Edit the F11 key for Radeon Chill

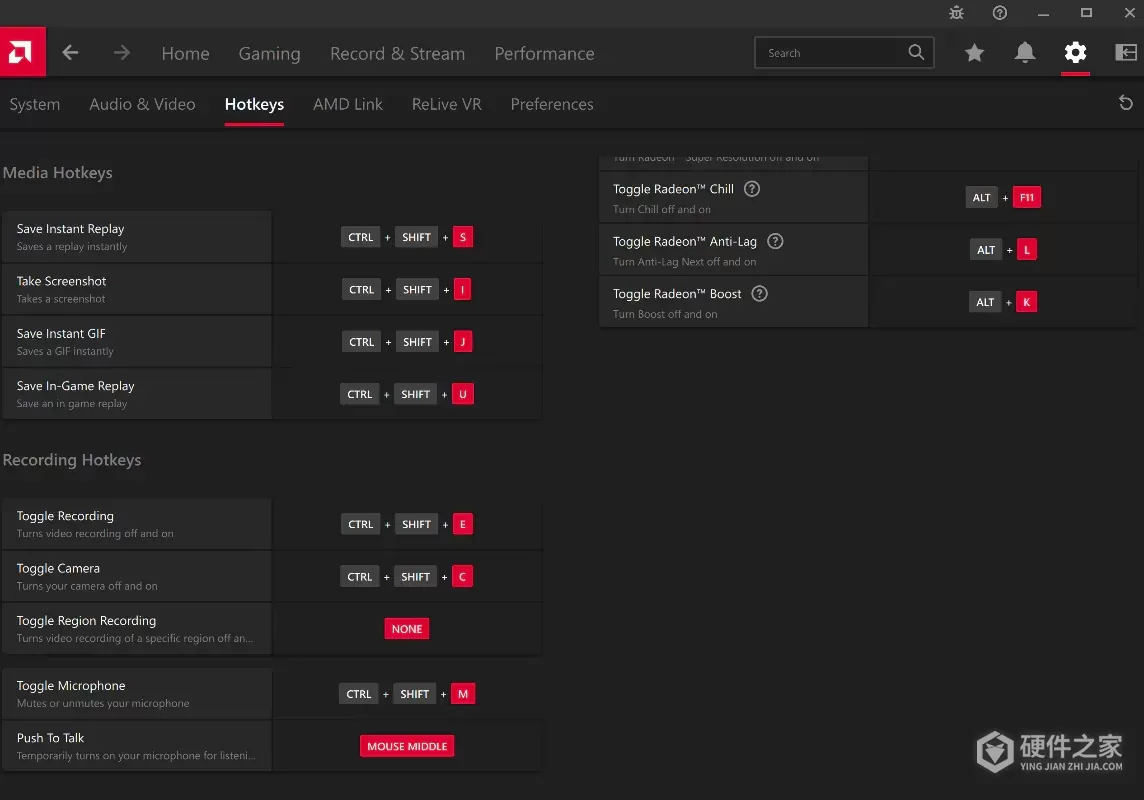pos(1027,198)
